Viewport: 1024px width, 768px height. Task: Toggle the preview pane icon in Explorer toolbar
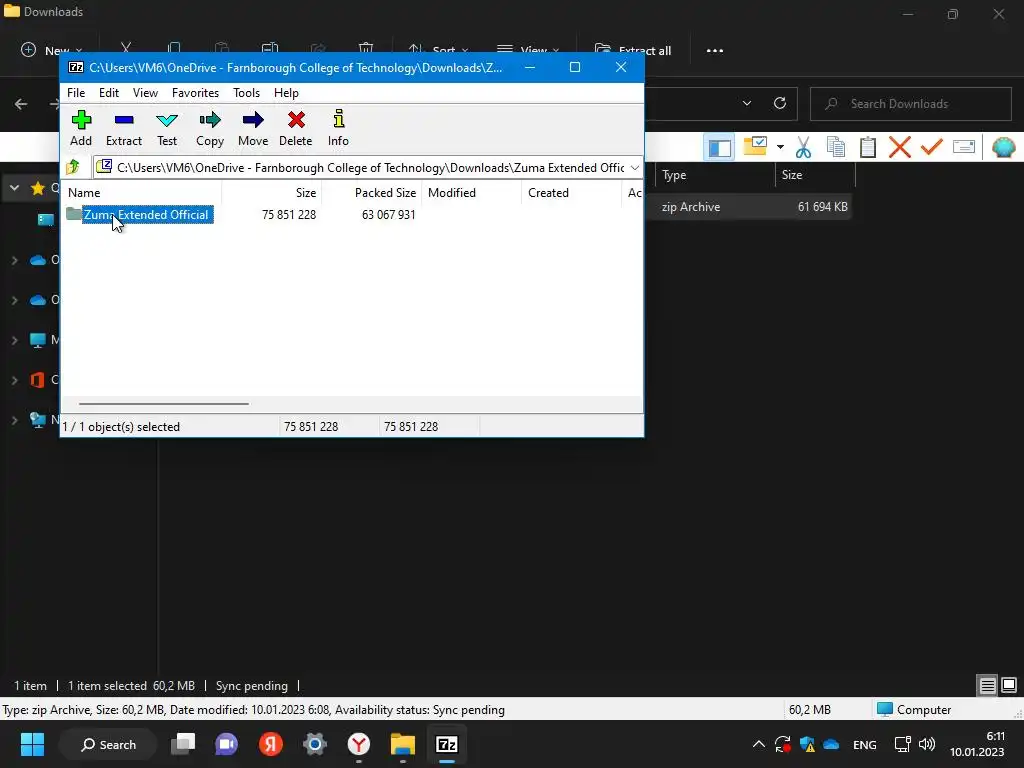tap(720, 148)
